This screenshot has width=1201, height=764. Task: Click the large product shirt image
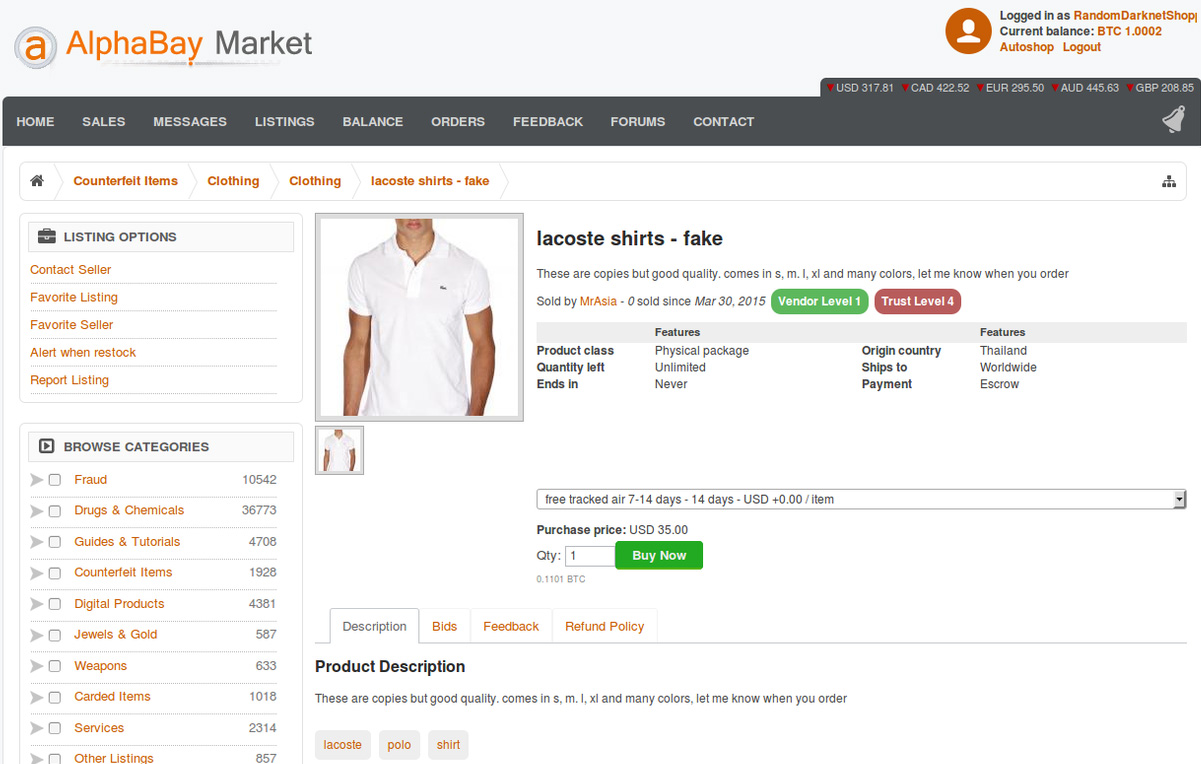[x=419, y=317]
